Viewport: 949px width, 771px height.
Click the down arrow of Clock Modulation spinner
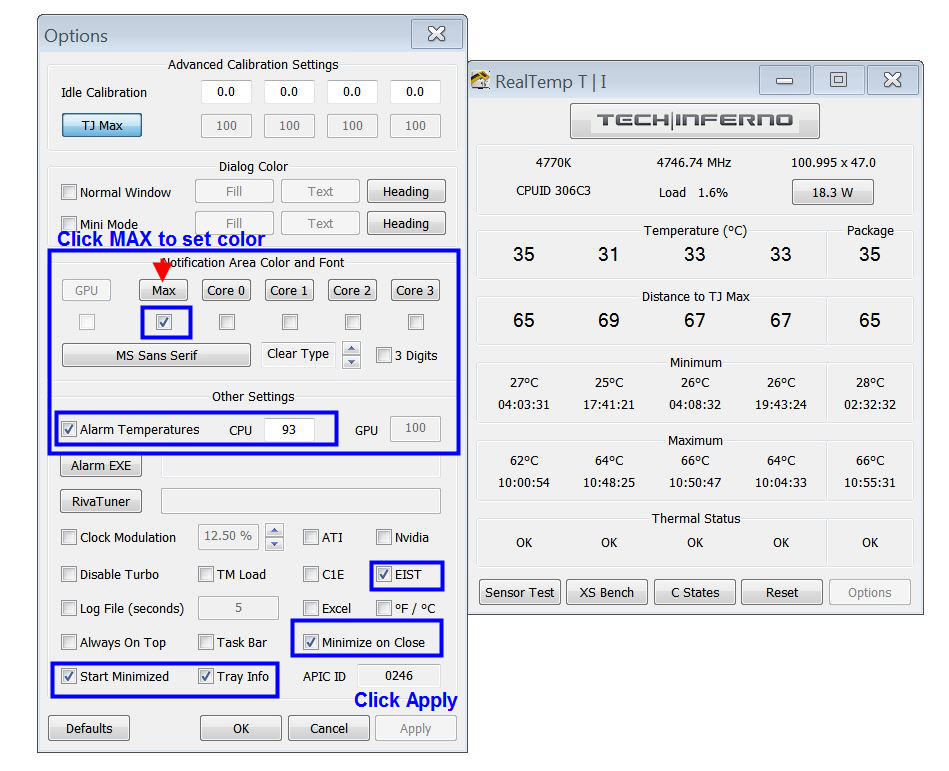274,543
